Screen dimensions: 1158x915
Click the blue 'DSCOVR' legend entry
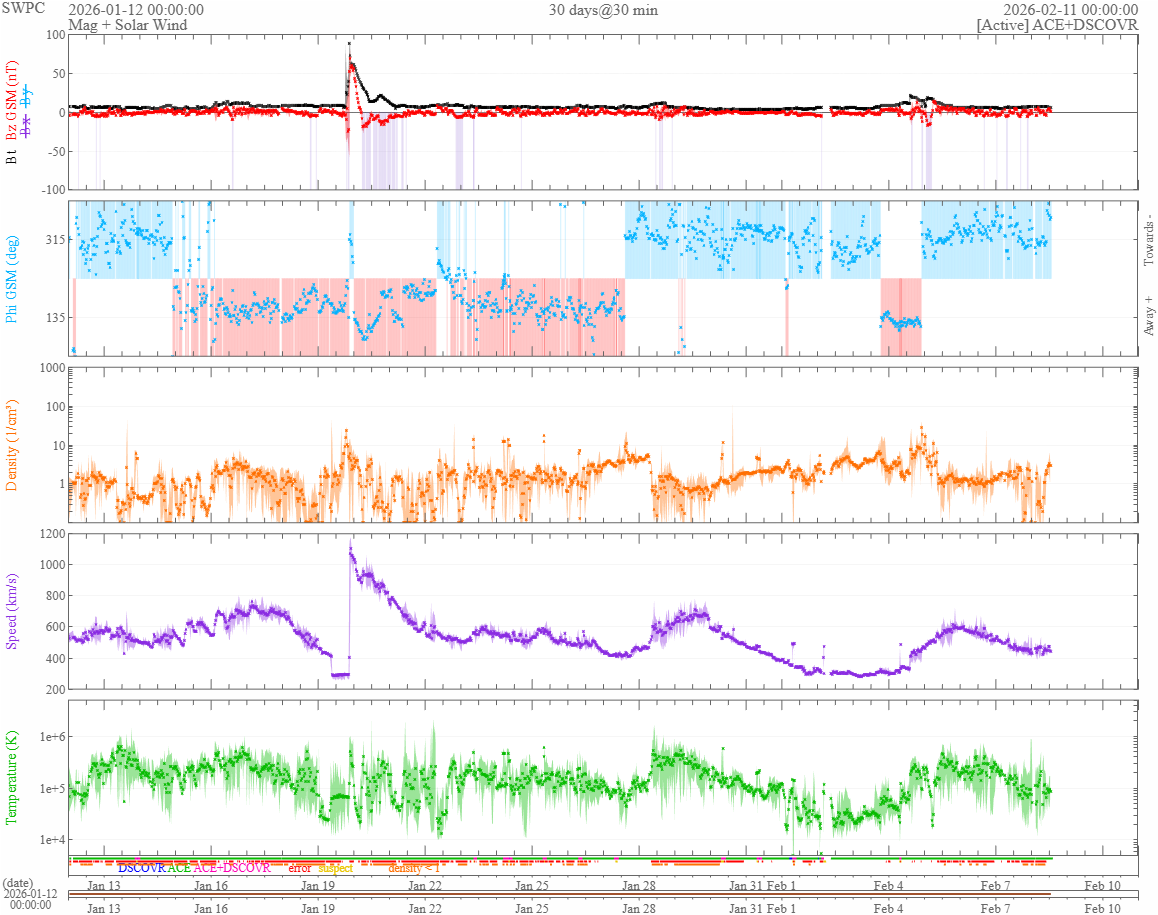pyautogui.click(x=142, y=868)
